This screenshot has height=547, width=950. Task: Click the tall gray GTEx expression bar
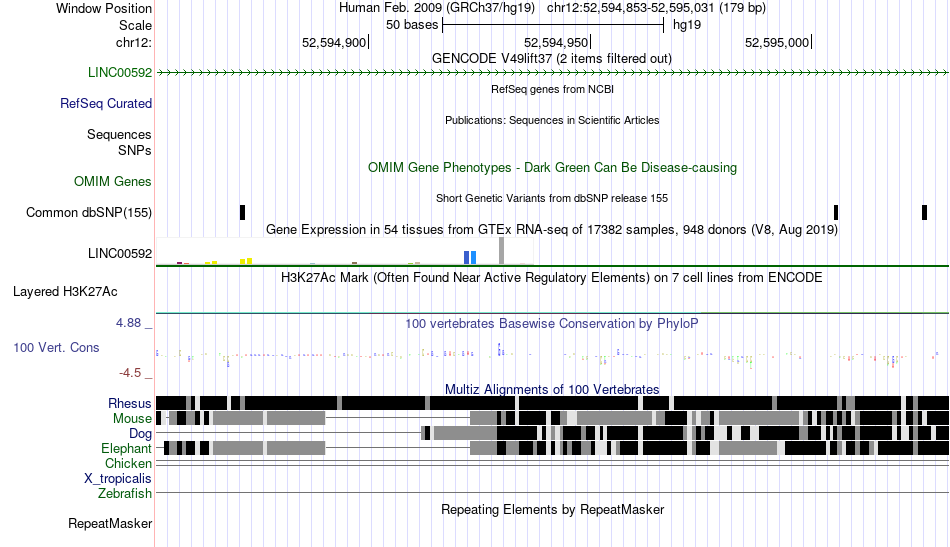(501, 251)
